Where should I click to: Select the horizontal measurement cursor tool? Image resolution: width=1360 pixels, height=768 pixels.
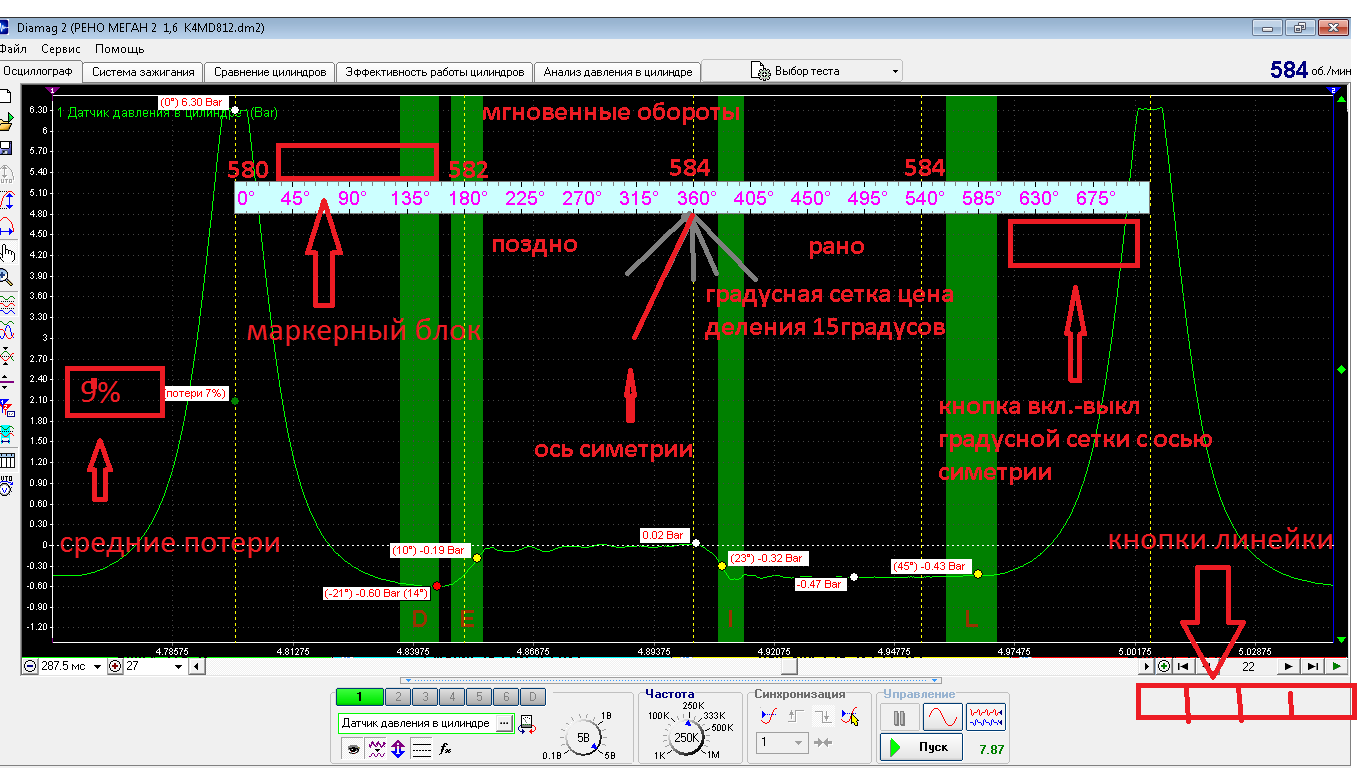[x=6, y=226]
